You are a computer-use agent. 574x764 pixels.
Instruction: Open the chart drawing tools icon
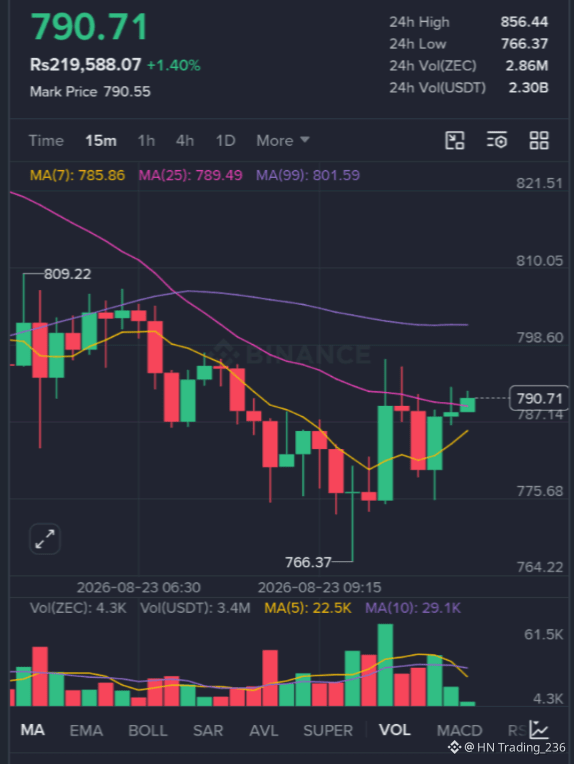click(x=455, y=140)
